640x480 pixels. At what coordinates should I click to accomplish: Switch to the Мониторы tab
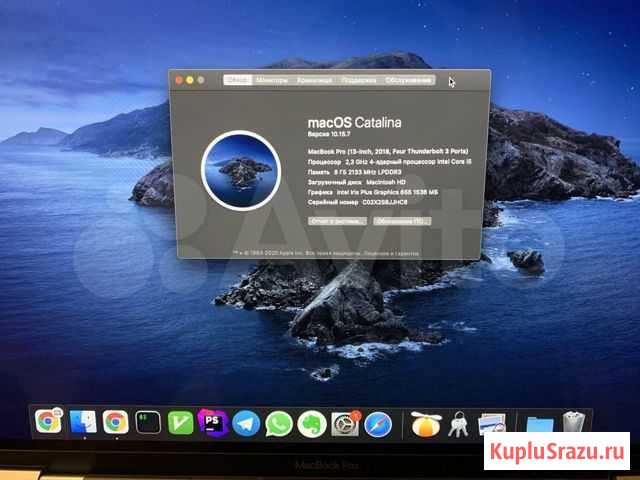[x=272, y=80]
